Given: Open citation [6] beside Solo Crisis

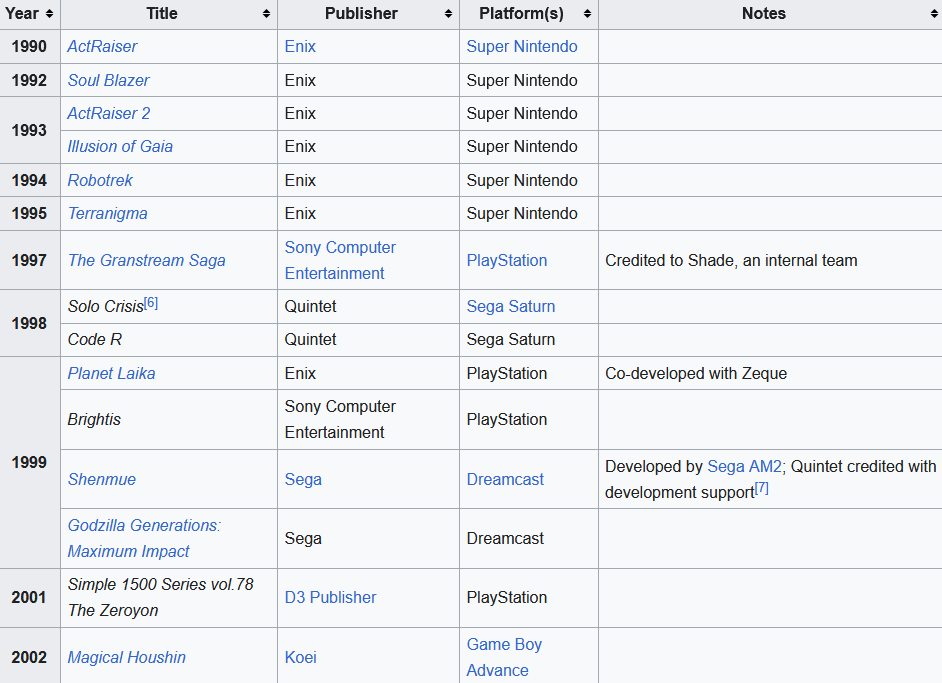Looking at the screenshot, I should [151, 303].
